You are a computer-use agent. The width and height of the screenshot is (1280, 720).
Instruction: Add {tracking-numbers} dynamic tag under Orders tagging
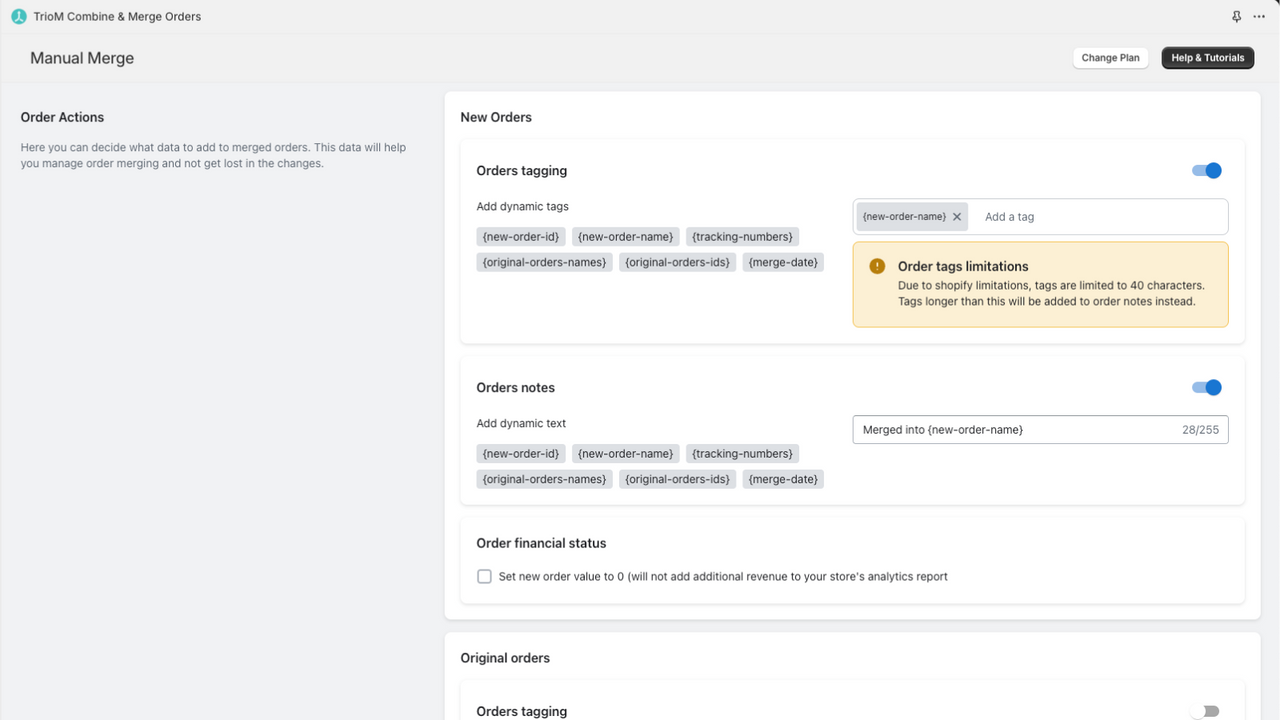pos(742,237)
